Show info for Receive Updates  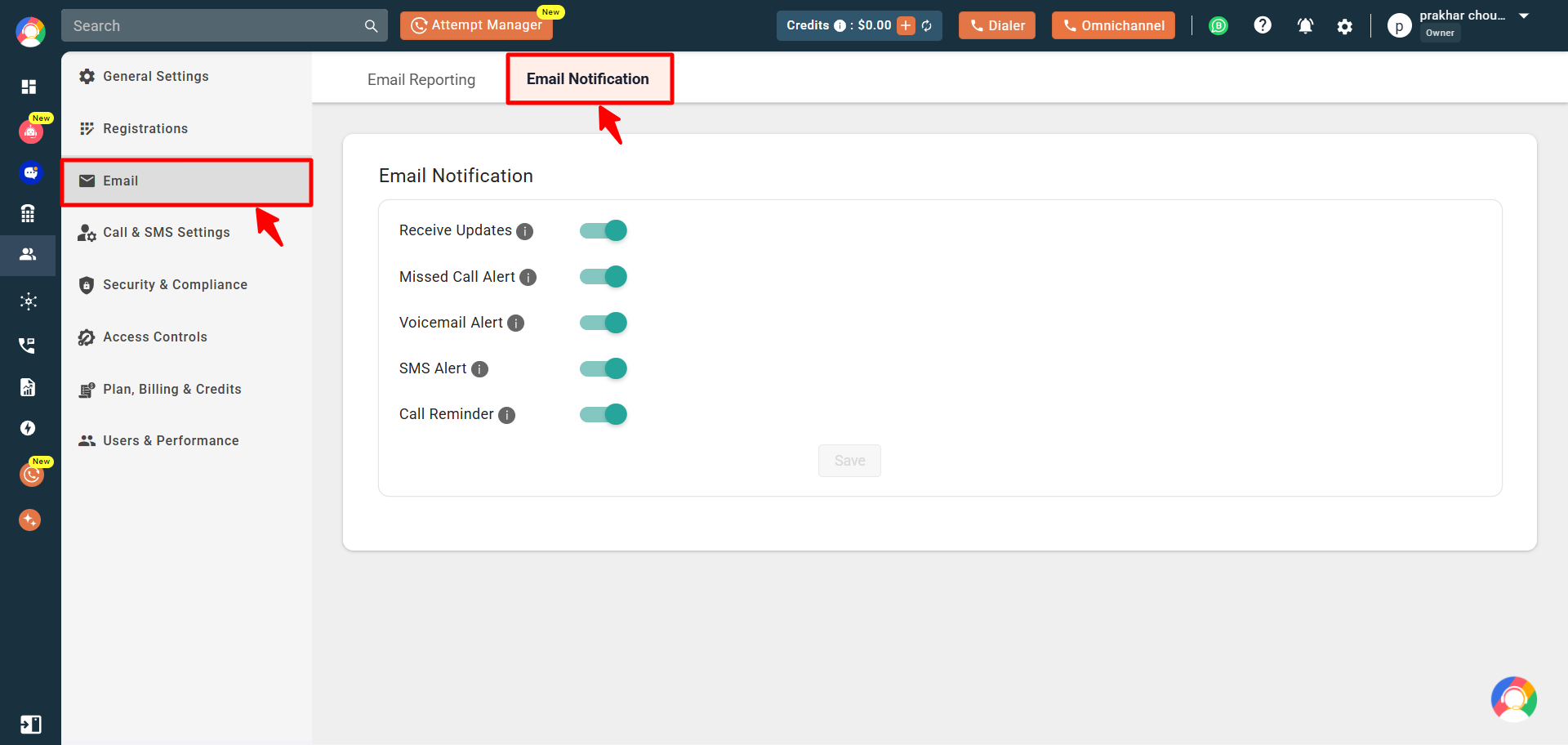pyautogui.click(x=525, y=231)
